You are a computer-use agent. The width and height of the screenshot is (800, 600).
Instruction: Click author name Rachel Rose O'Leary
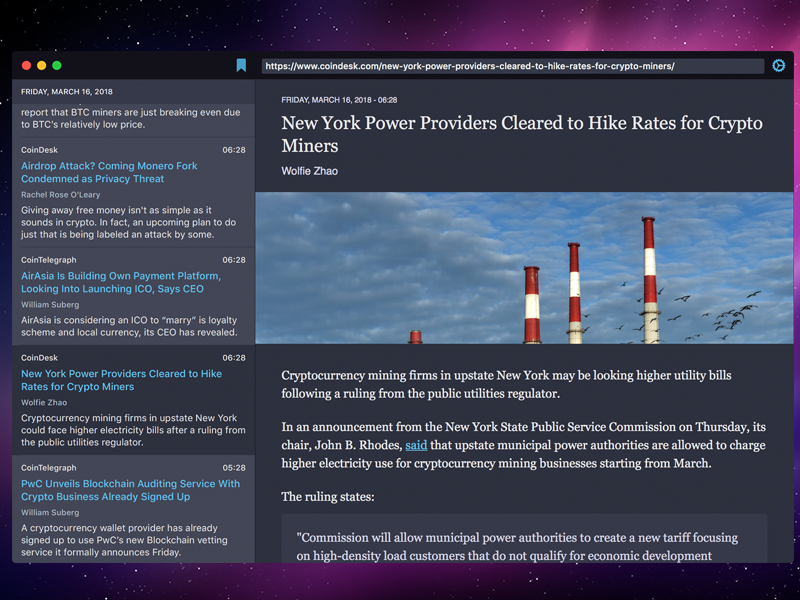[62, 194]
